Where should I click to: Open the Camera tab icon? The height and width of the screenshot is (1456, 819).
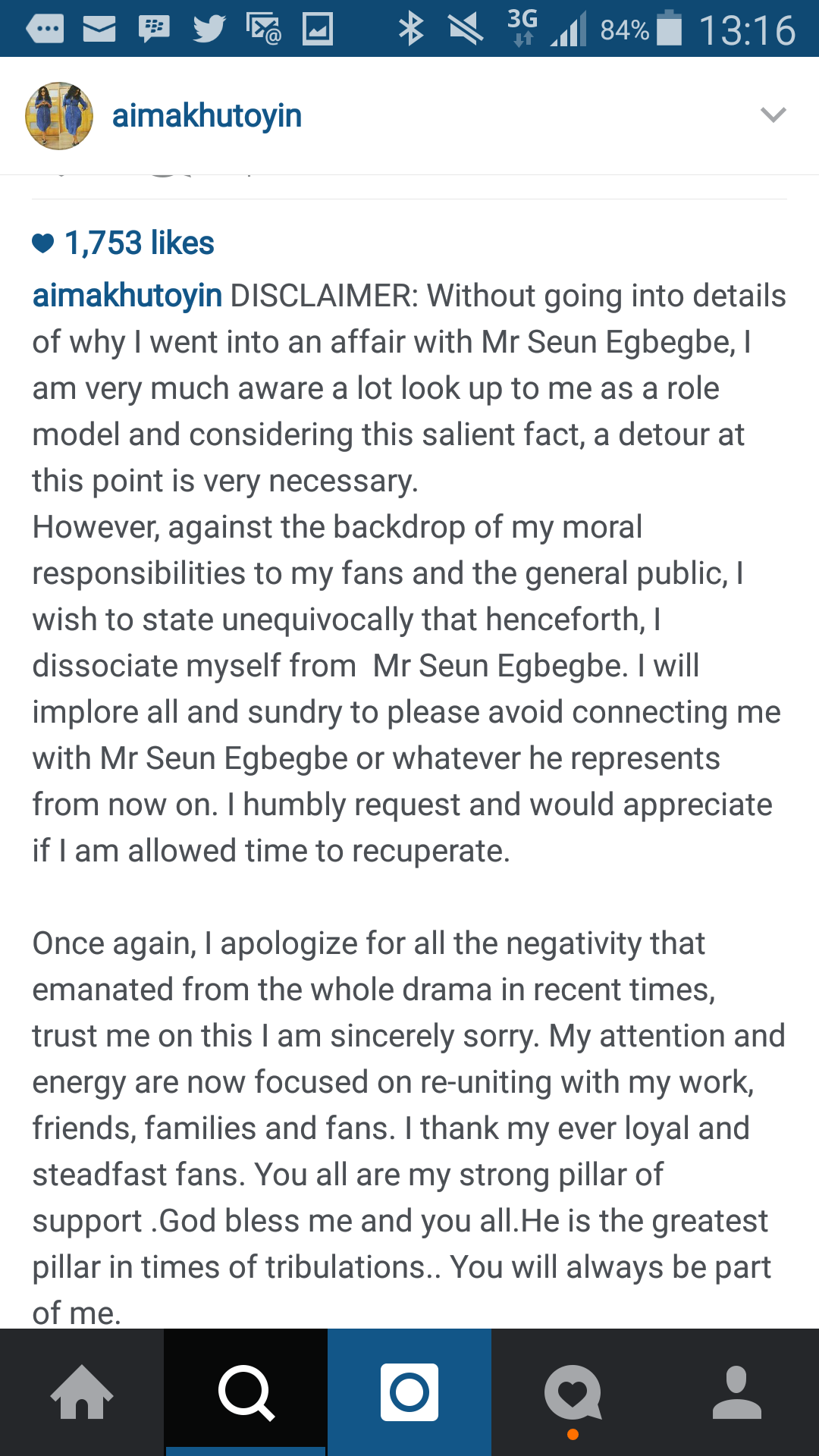point(409,1392)
